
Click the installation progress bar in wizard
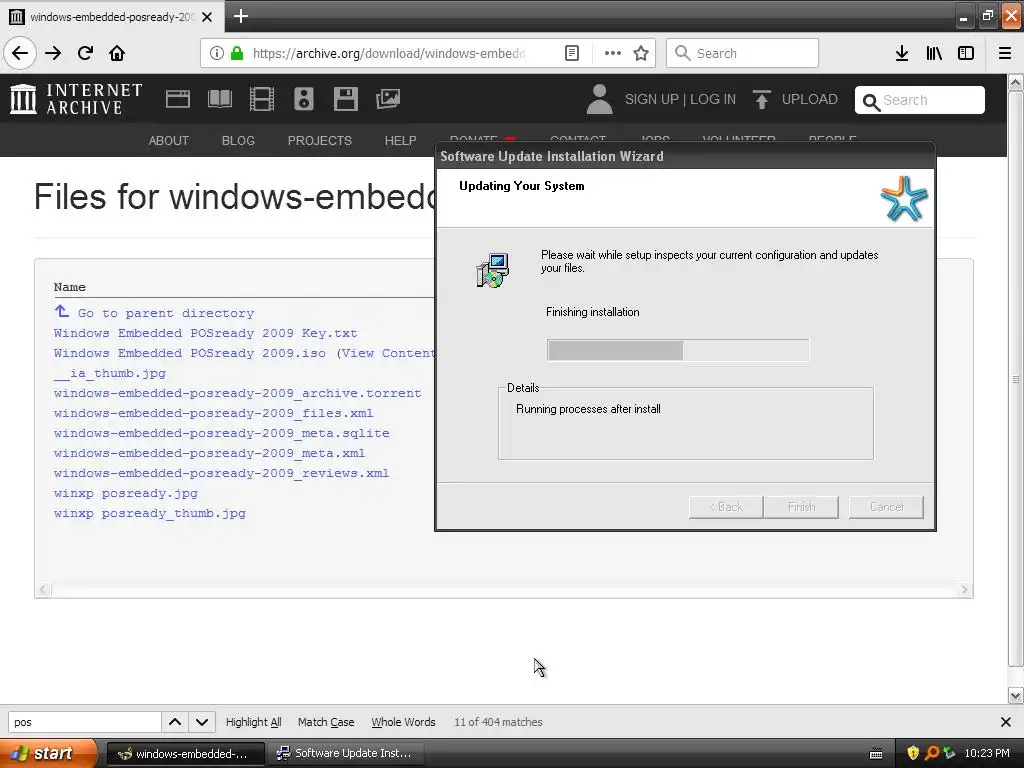(678, 350)
